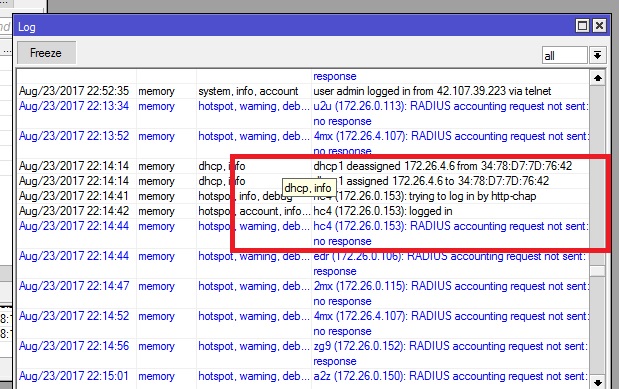
Task: Click 'hotspot, account, info...' topics cell
Action: coord(254,211)
